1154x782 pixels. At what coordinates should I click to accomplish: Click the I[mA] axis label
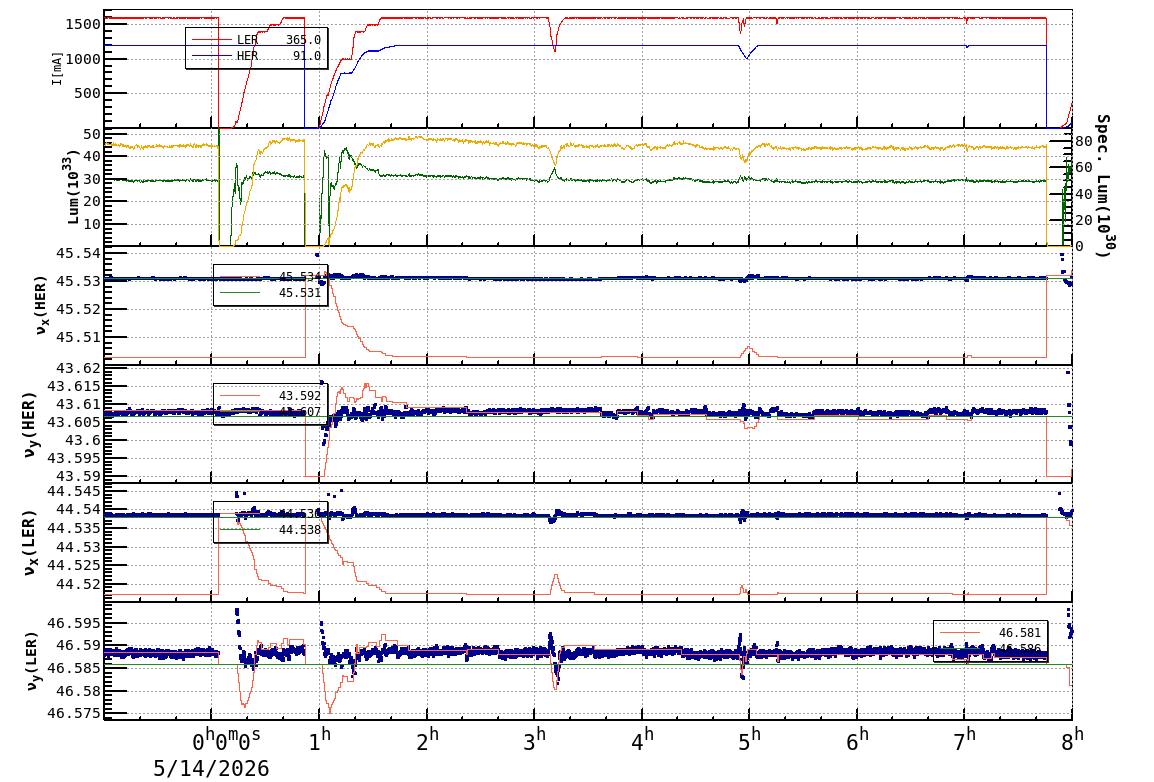point(57,68)
